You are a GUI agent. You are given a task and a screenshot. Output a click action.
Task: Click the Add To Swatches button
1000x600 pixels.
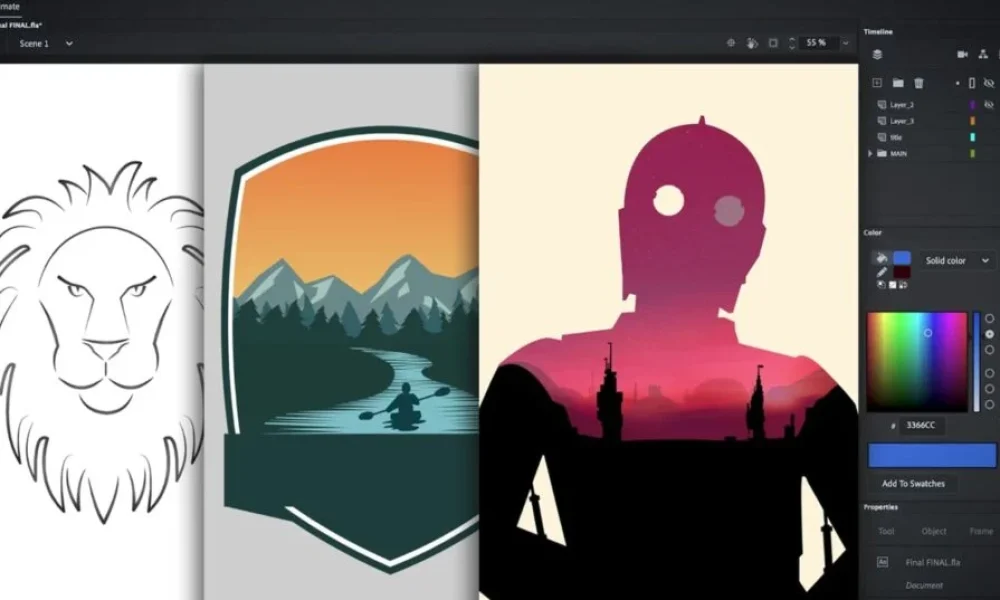pos(913,484)
